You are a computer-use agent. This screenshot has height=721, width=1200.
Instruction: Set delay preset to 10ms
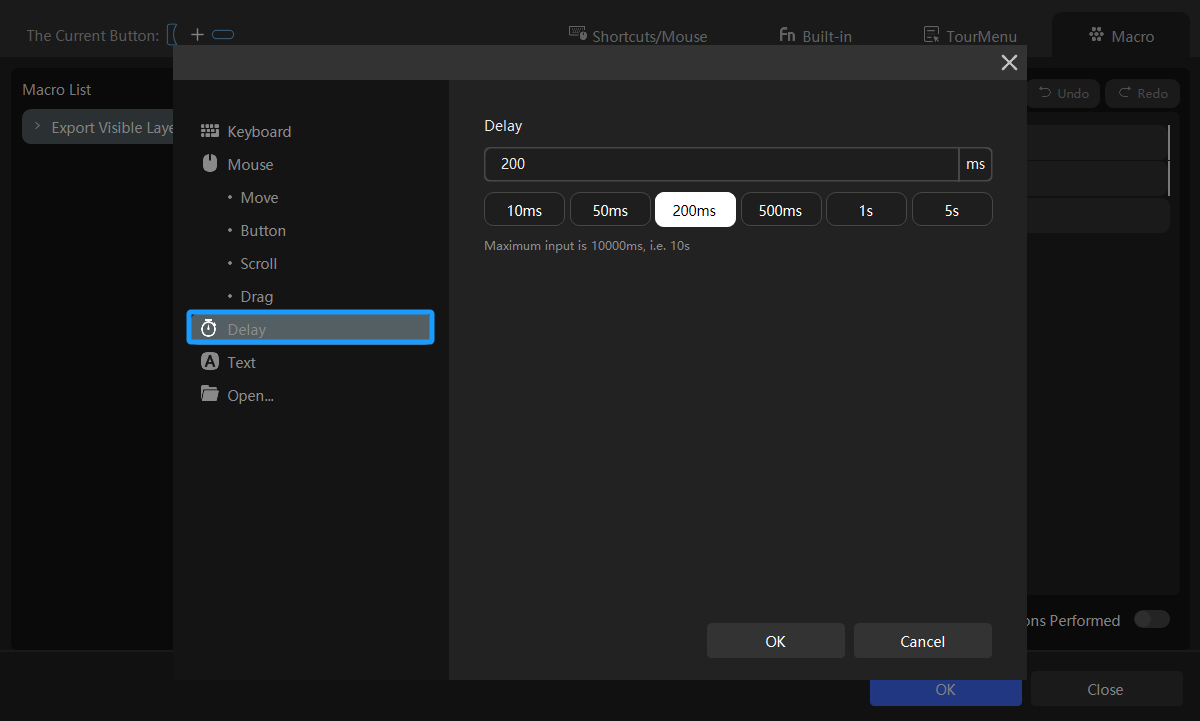pos(524,210)
